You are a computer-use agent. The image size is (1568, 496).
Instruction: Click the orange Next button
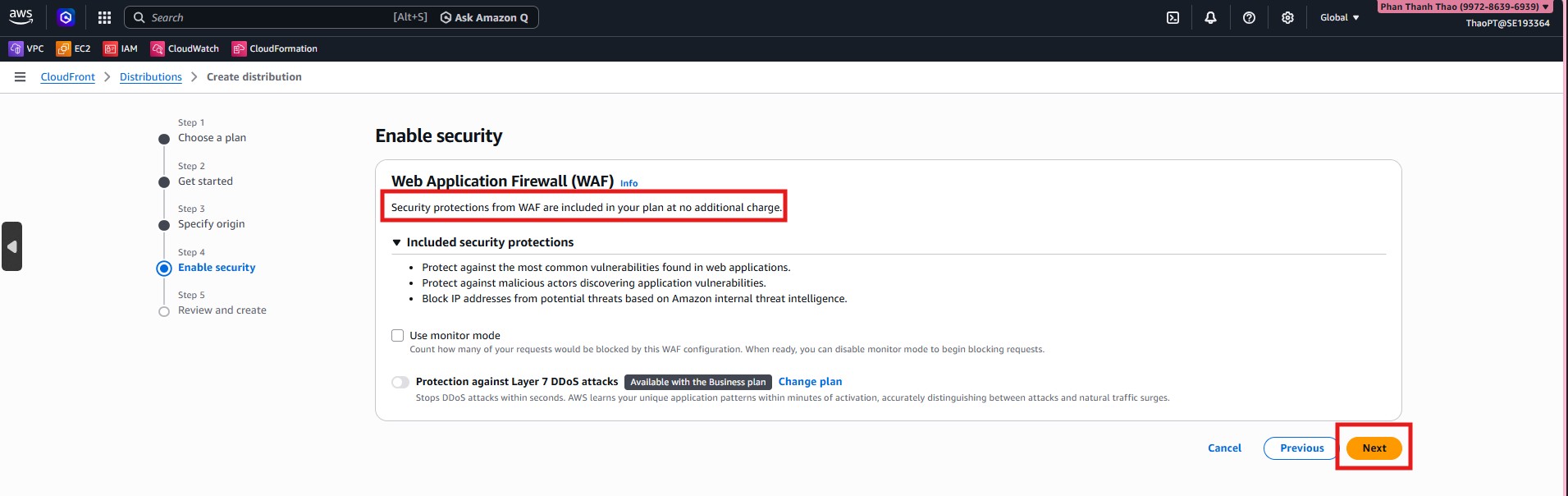[1374, 448]
